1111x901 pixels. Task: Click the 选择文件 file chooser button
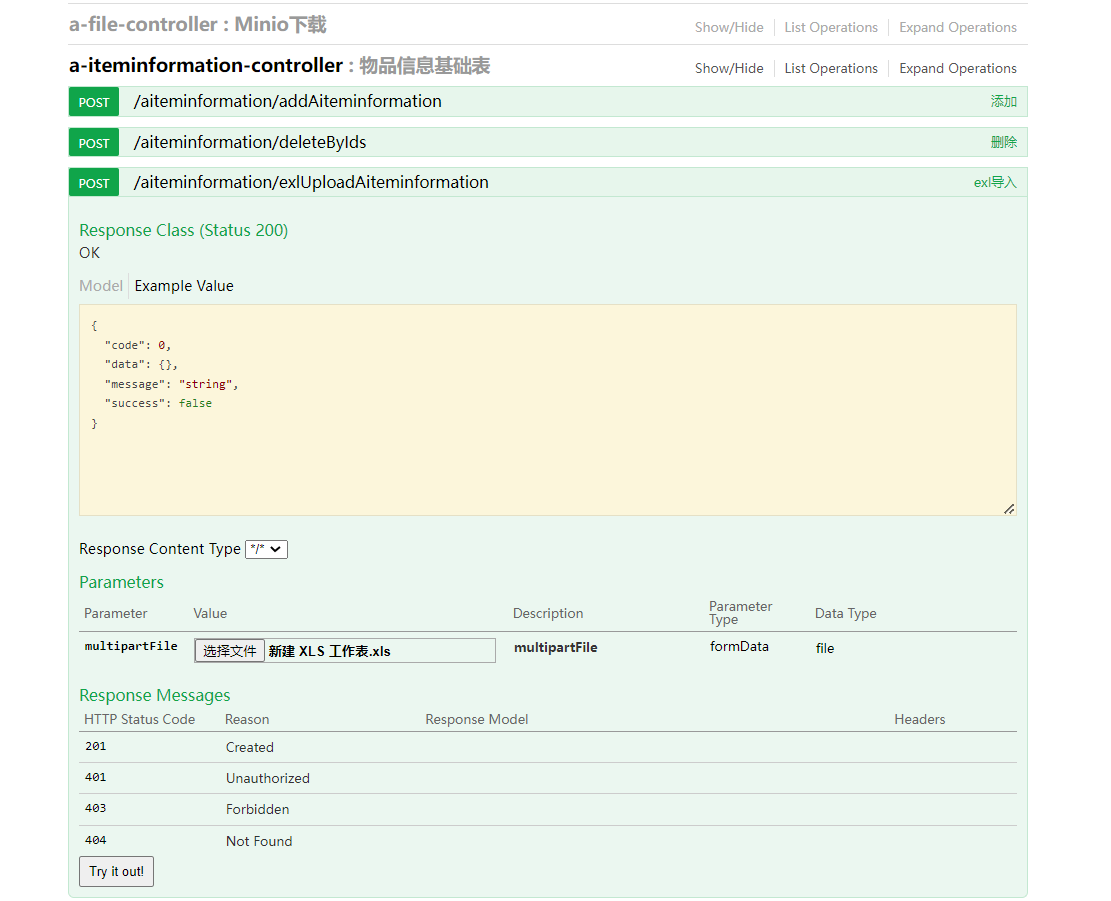coord(230,651)
